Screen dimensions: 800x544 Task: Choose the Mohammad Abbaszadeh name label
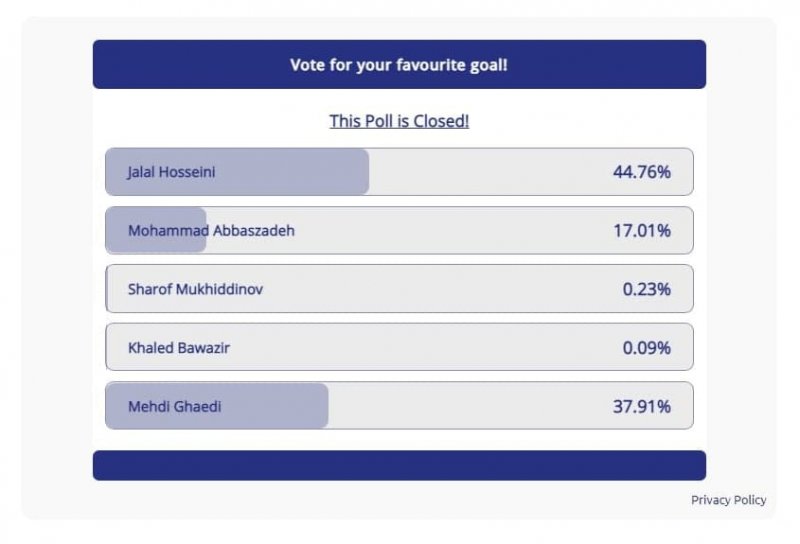(211, 231)
